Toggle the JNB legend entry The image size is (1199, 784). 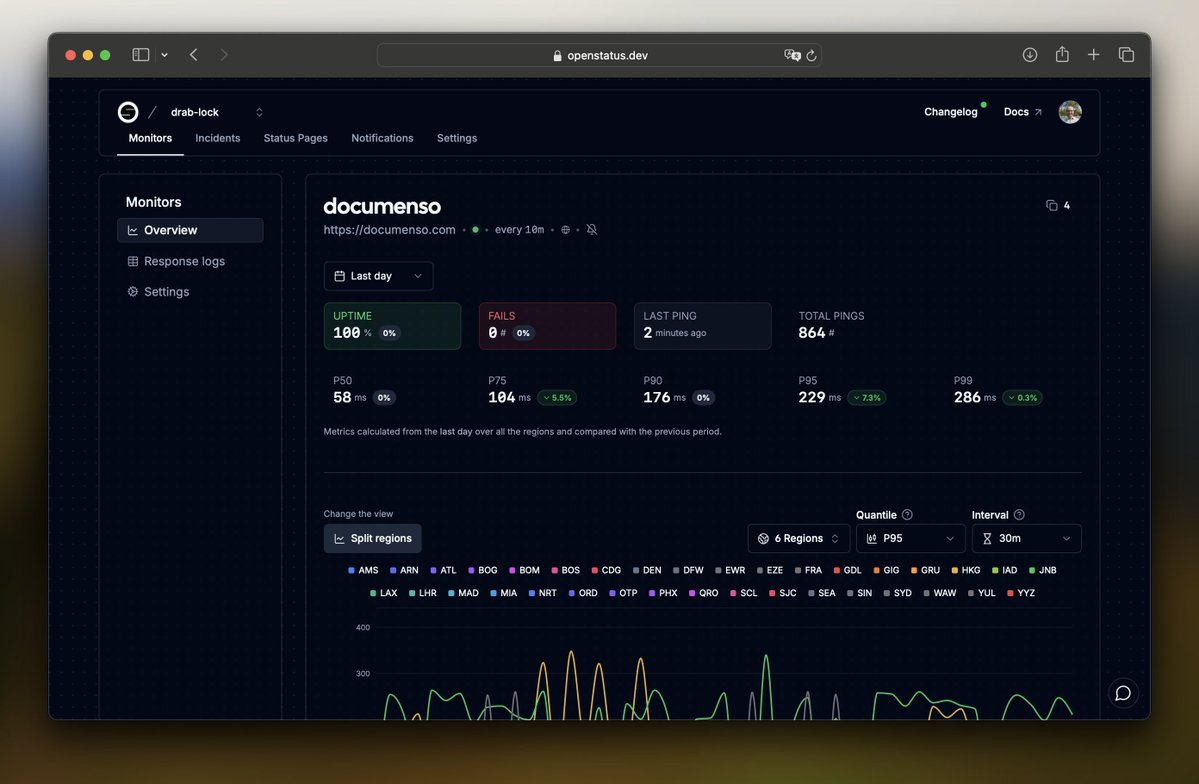[x=1043, y=570]
